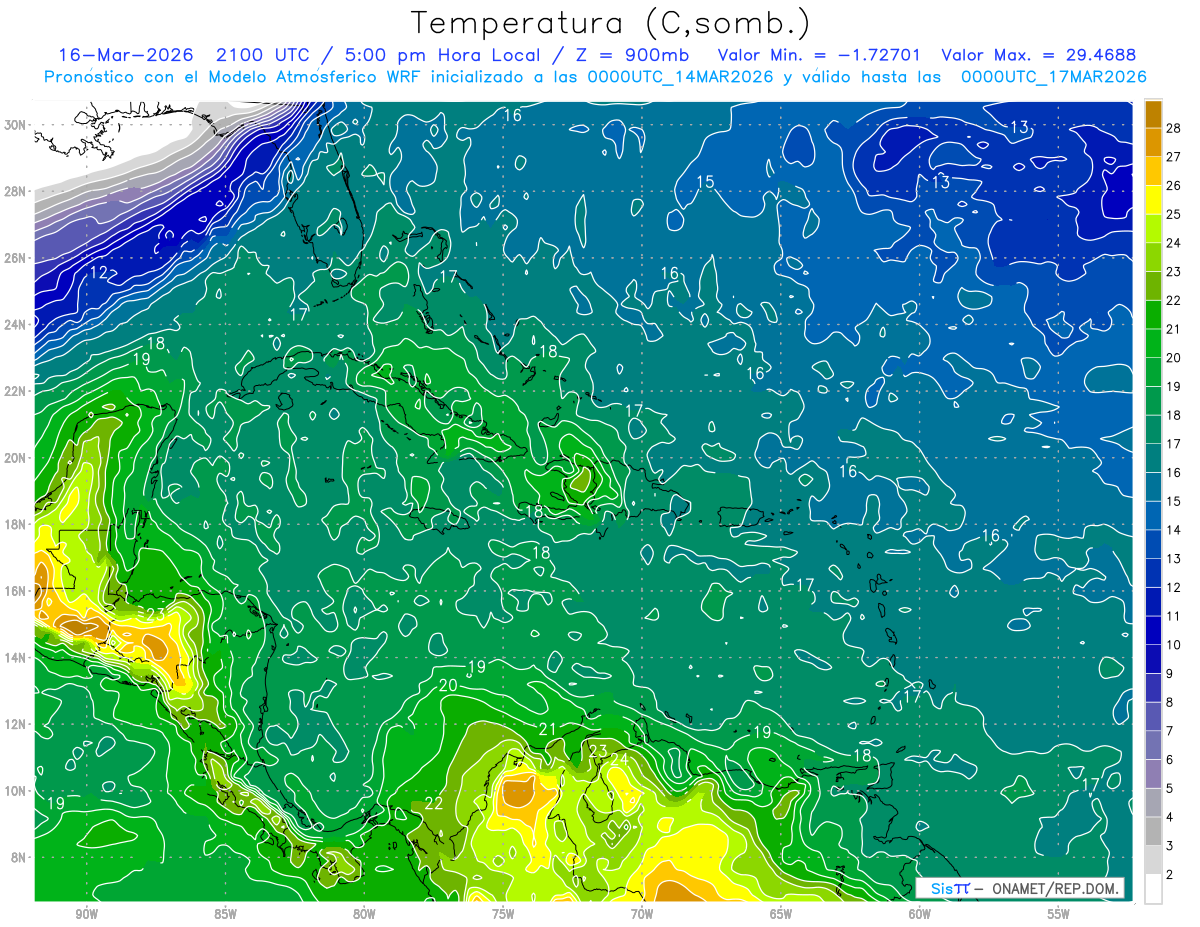Click the colorbar label "26"
The width and height of the screenshot is (1200, 927).
(1174, 186)
